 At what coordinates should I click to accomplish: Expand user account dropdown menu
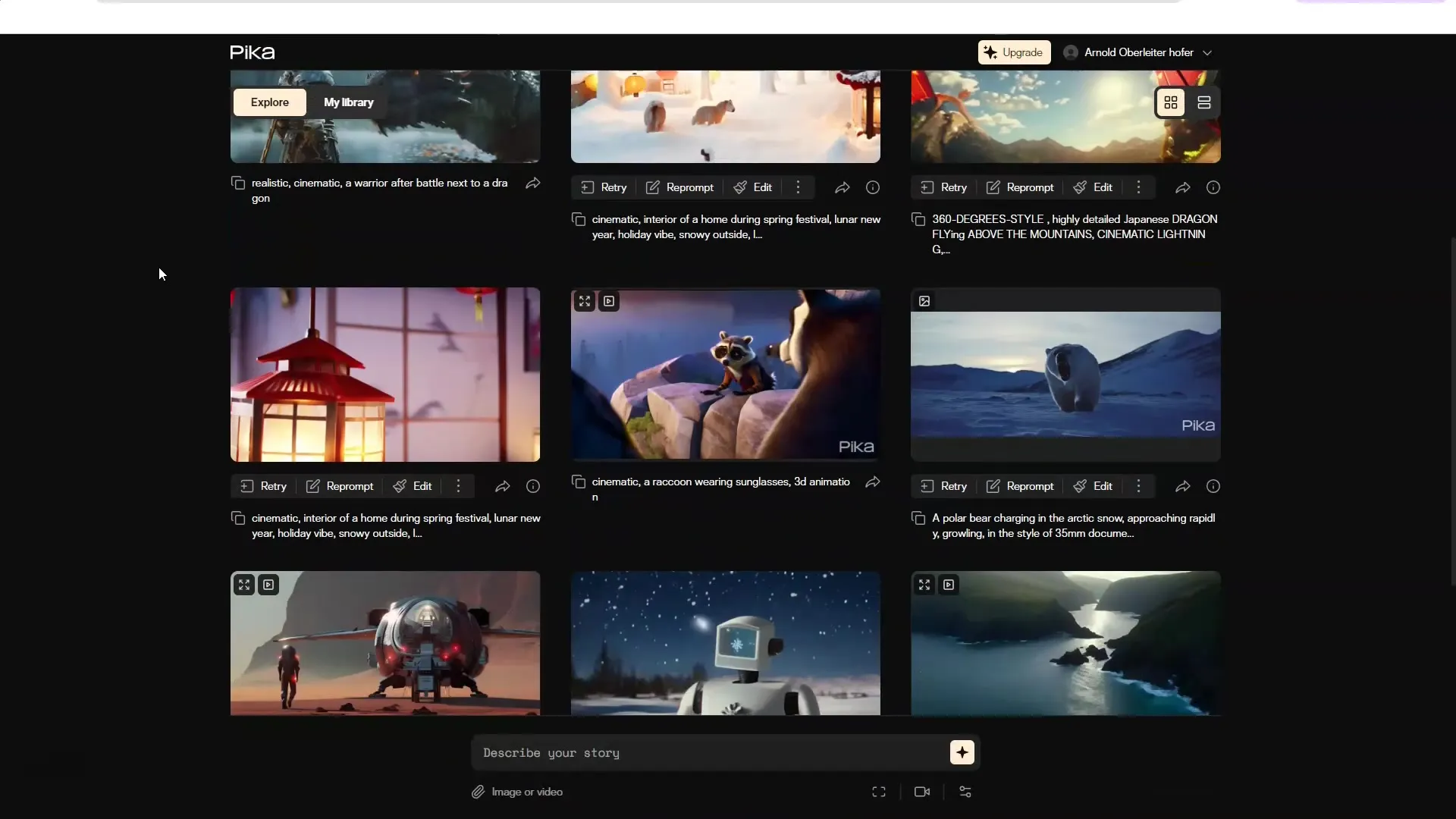pyautogui.click(x=1207, y=52)
